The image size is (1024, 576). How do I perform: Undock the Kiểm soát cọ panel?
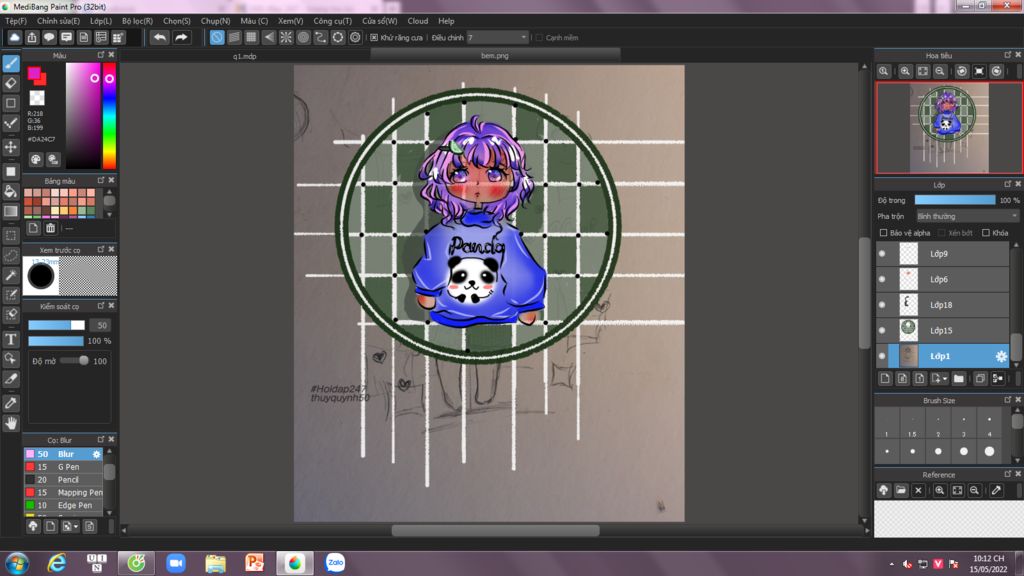coord(101,306)
